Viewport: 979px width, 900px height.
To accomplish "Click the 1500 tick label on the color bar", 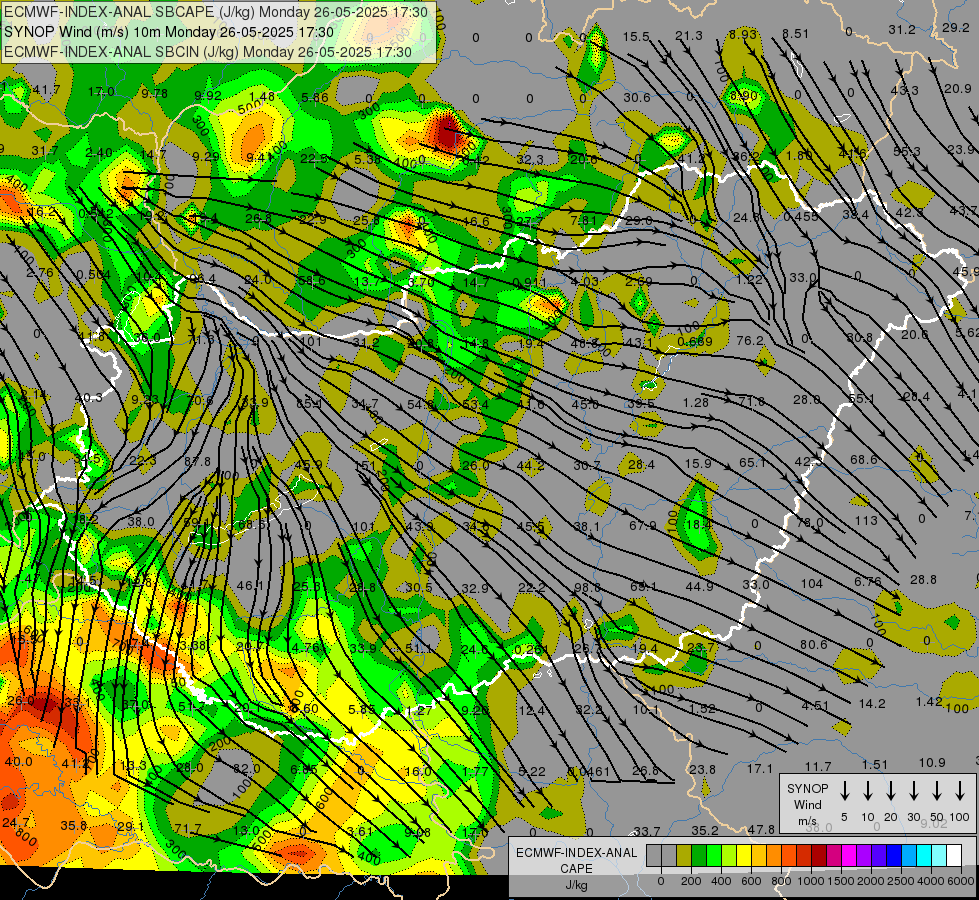I will 841,881.
